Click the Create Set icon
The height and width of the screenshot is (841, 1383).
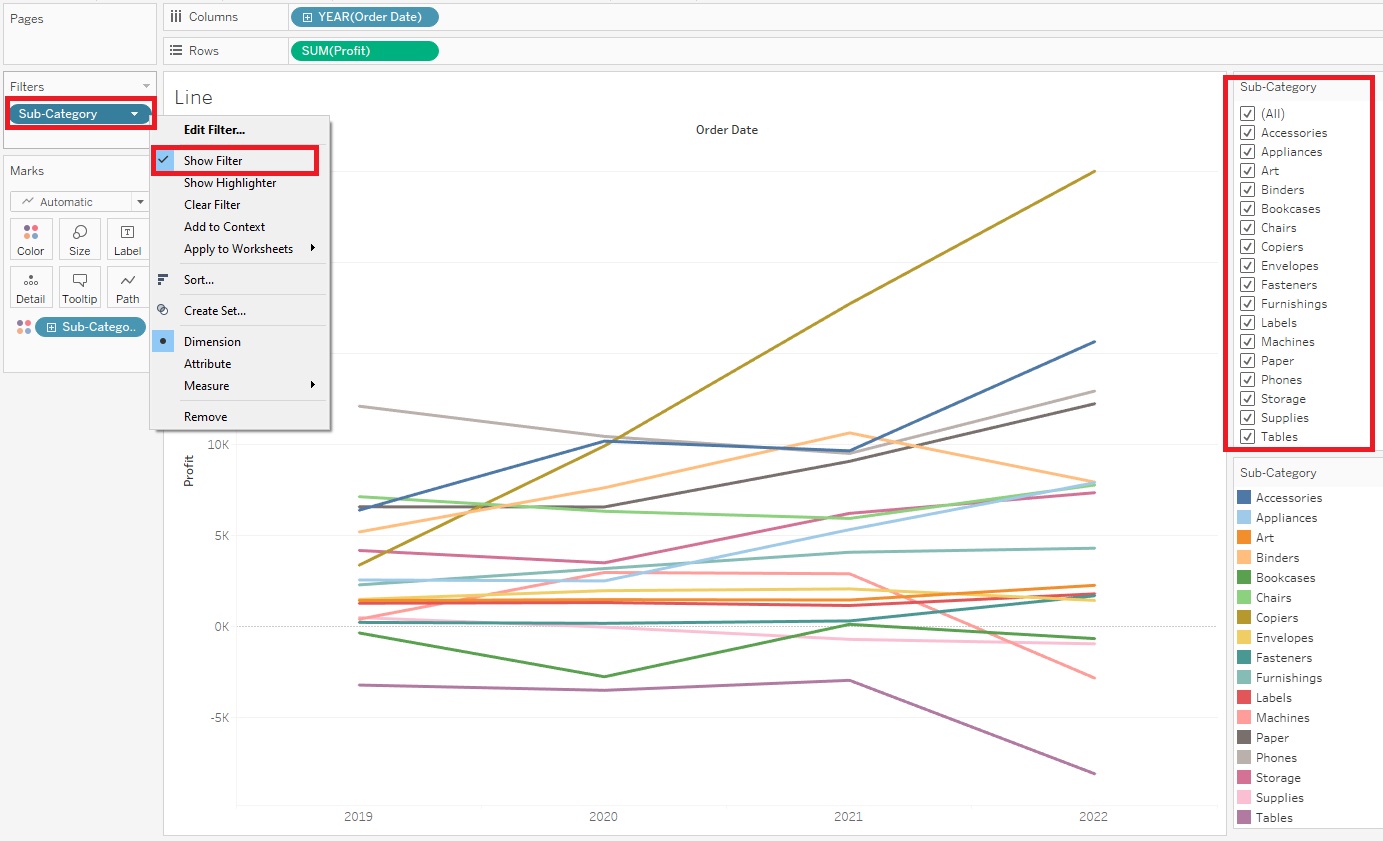pyautogui.click(x=163, y=310)
